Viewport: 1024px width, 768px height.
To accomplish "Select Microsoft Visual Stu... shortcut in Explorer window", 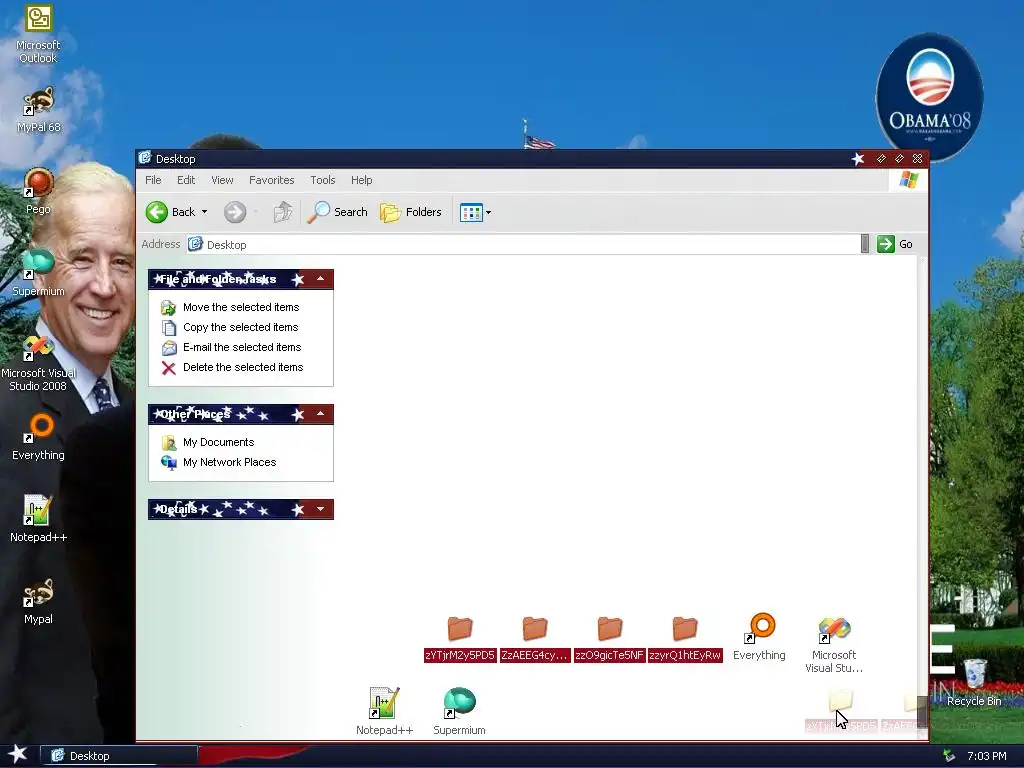I will pyautogui.click(x=834, y=645).
